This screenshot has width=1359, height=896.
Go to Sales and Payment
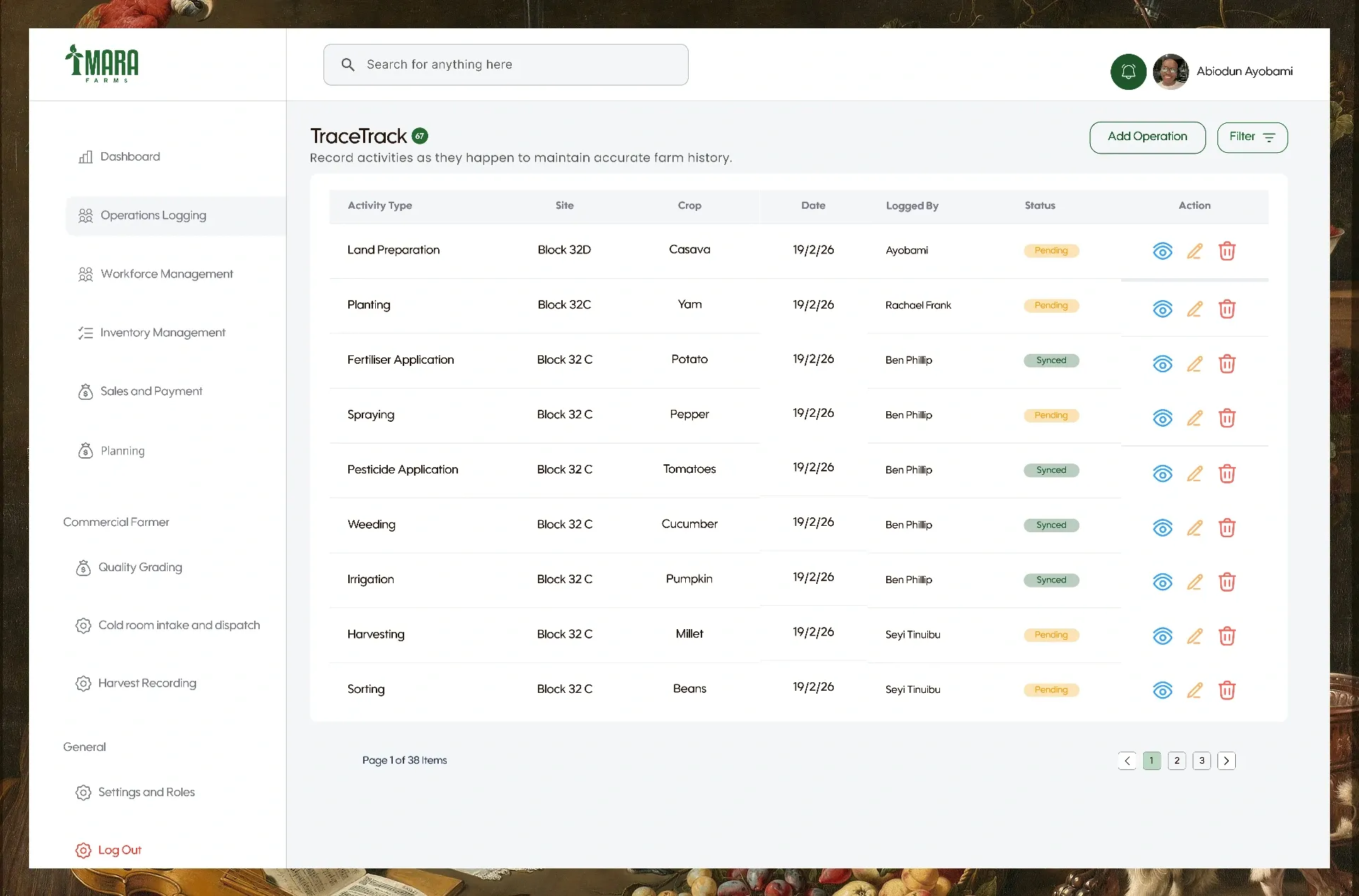click(x=140, y=391)
